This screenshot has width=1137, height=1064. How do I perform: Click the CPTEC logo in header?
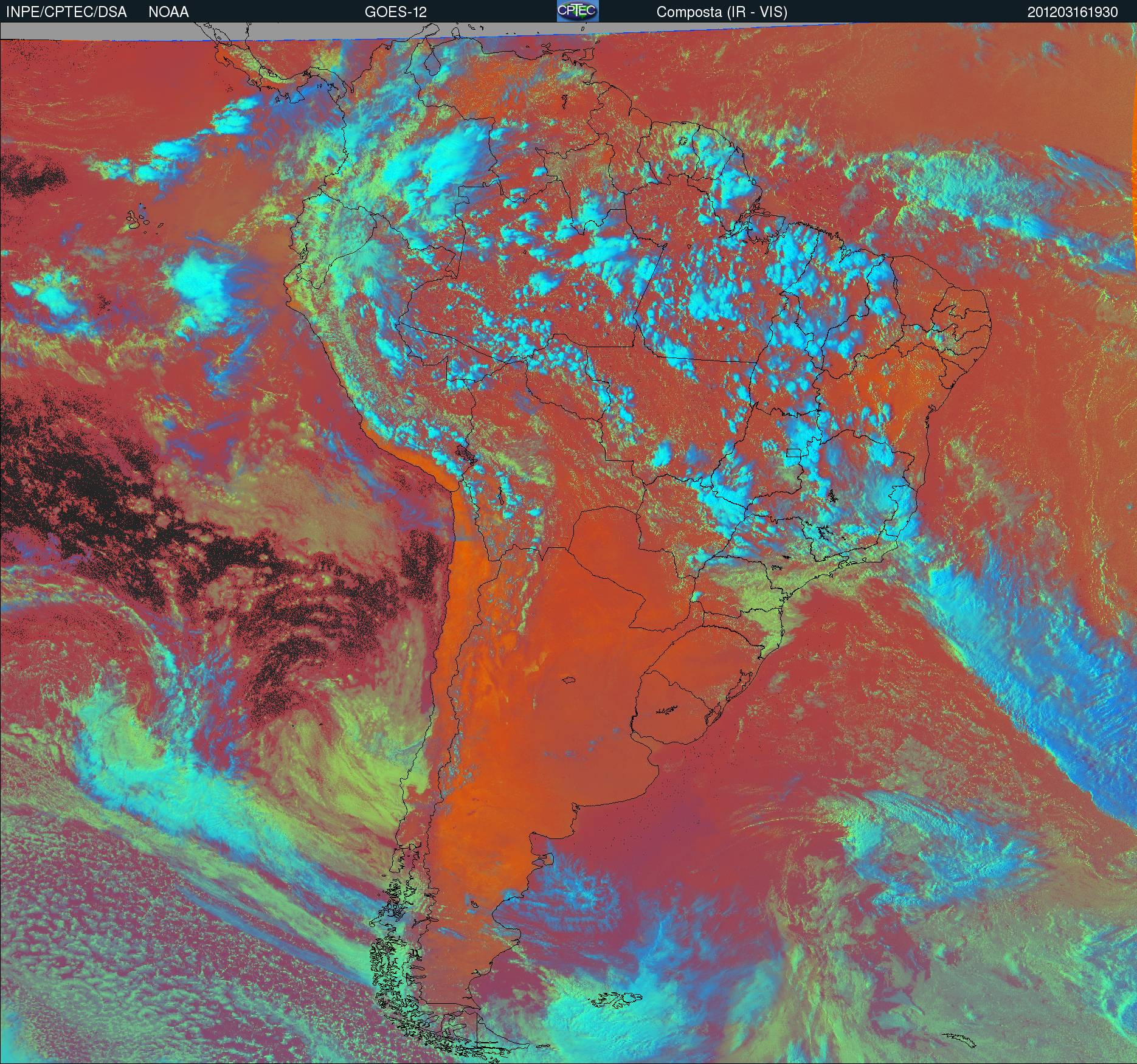(578, 11)
